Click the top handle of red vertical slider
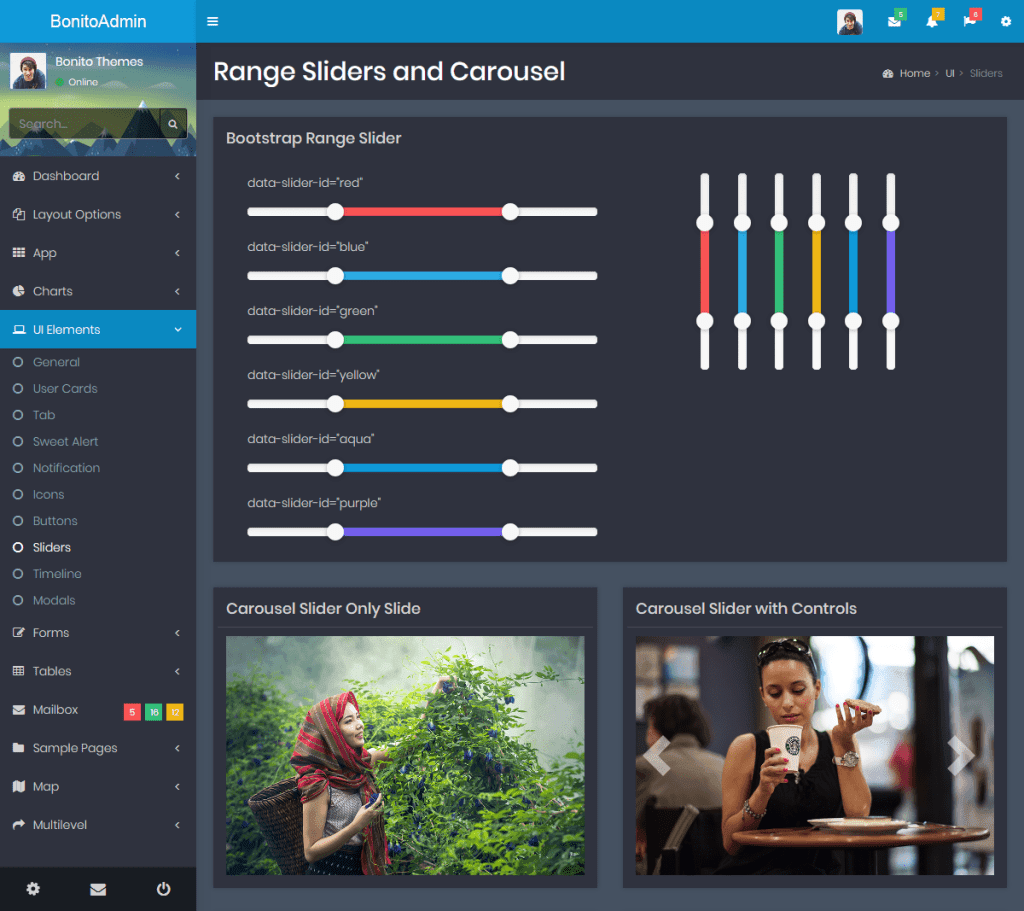 [x=705, y=223]
